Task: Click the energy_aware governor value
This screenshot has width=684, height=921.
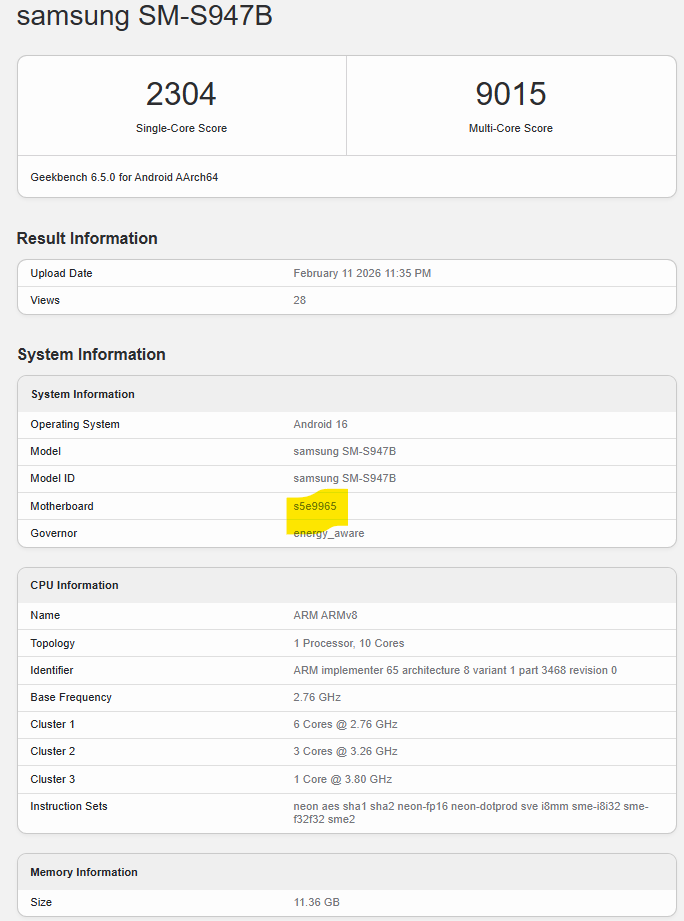Action: click(328, 533)
